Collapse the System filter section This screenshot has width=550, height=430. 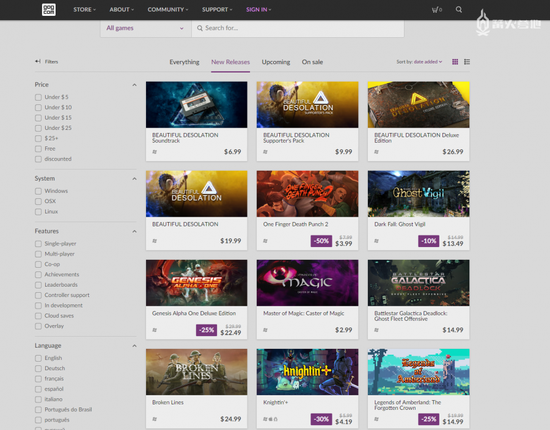click(134, 179)
